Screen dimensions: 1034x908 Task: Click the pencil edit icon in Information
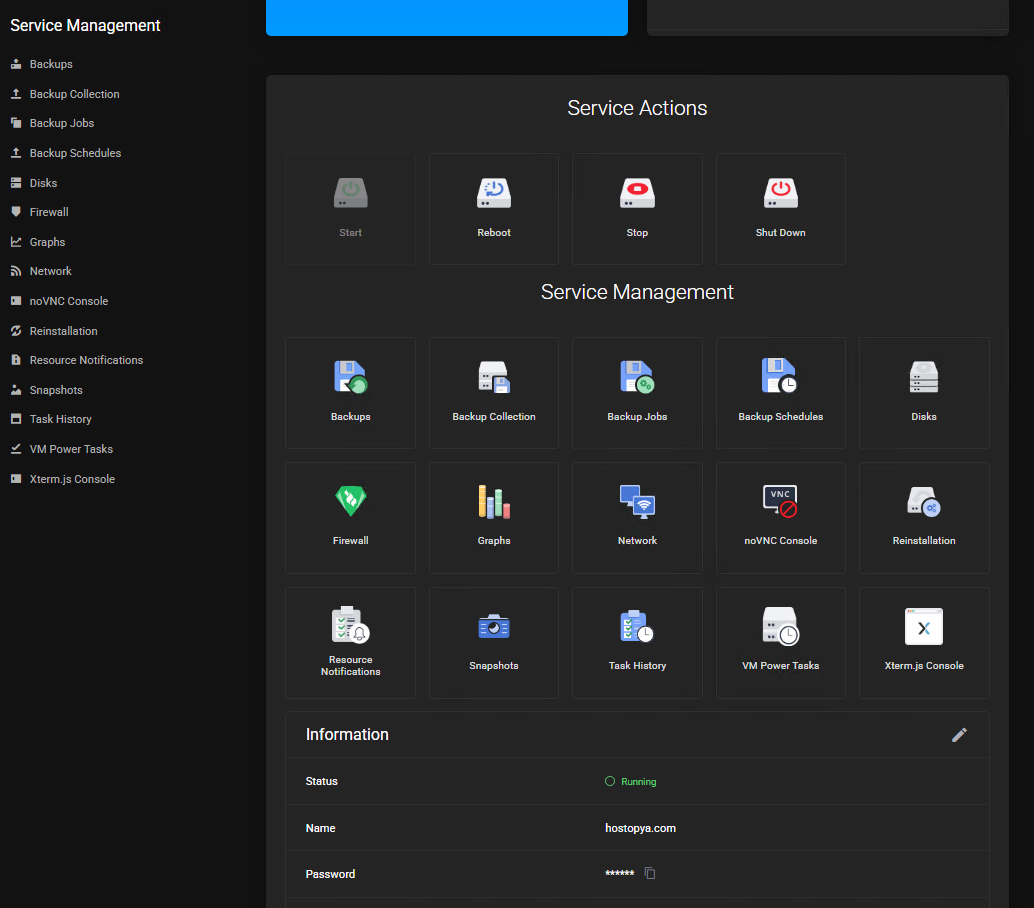click(x=959, y=735)
